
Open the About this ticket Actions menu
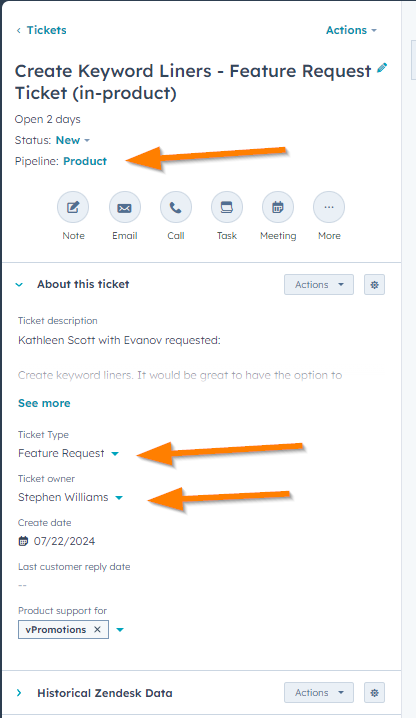[319, 285]
